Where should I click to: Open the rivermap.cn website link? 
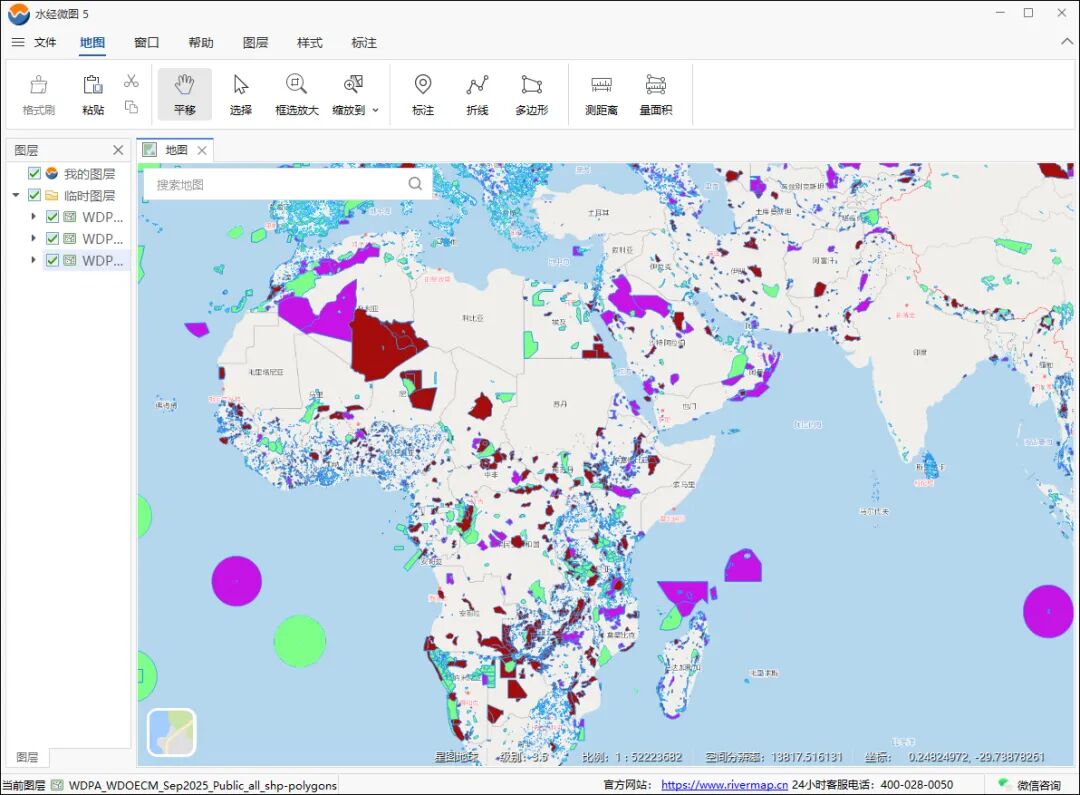pyautogui.click(x=724, y=786)
